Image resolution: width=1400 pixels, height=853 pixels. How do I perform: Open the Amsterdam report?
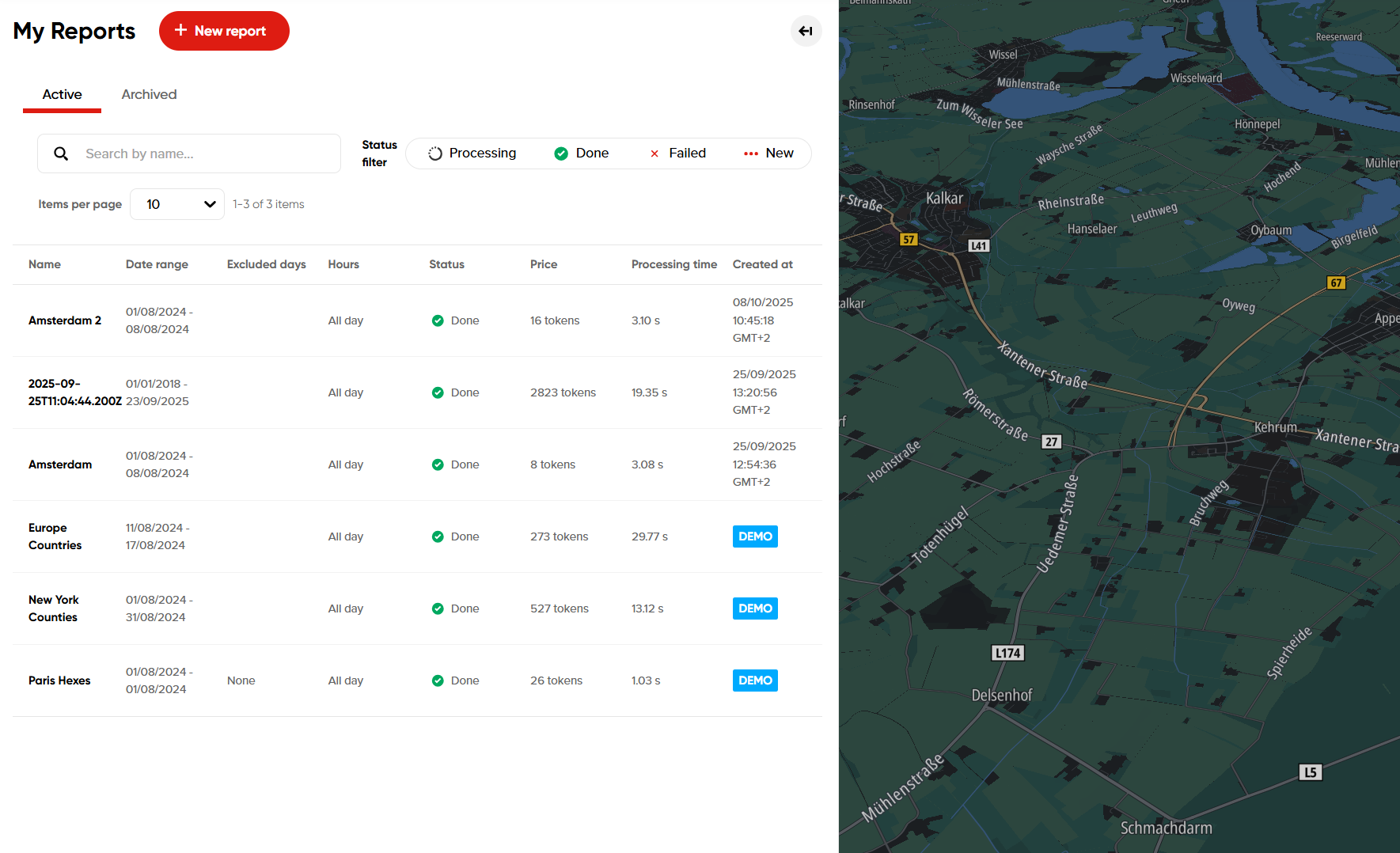[60, 464]
